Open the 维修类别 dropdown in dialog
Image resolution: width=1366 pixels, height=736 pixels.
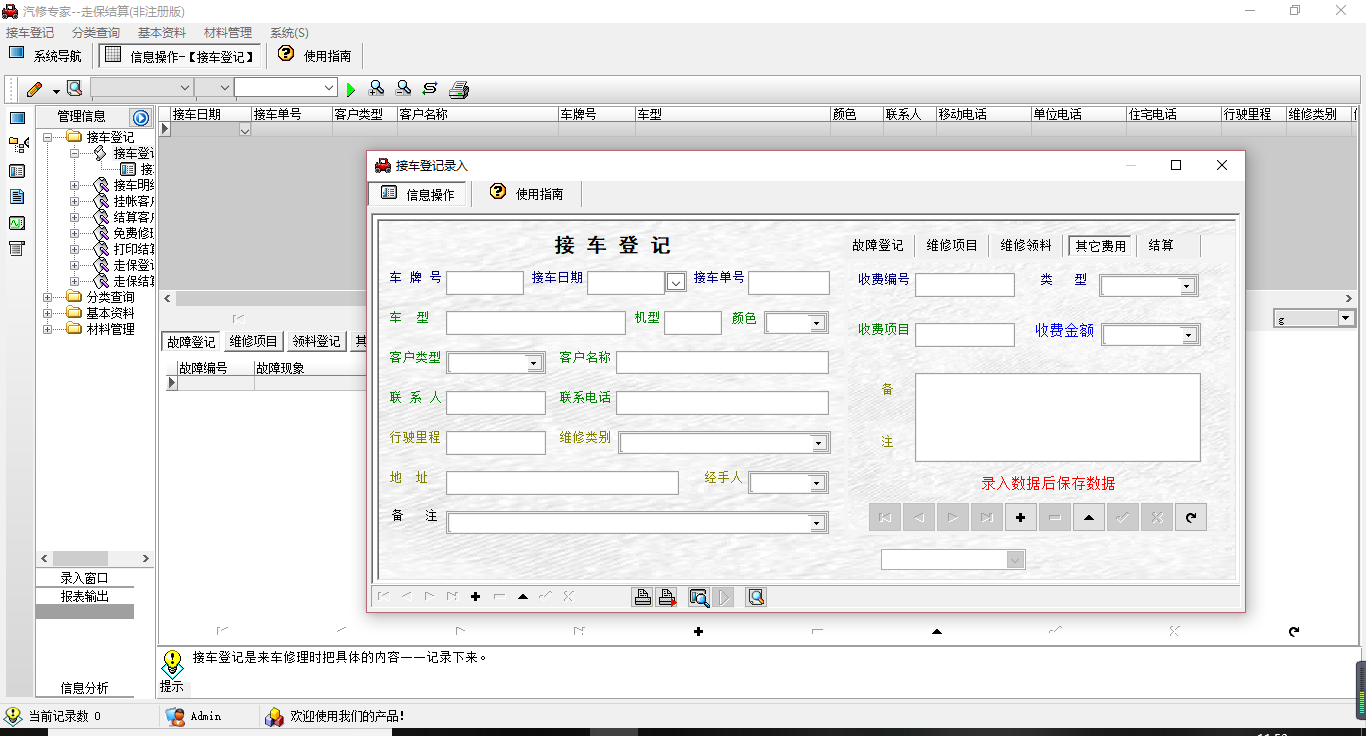[x=818, y=443]
